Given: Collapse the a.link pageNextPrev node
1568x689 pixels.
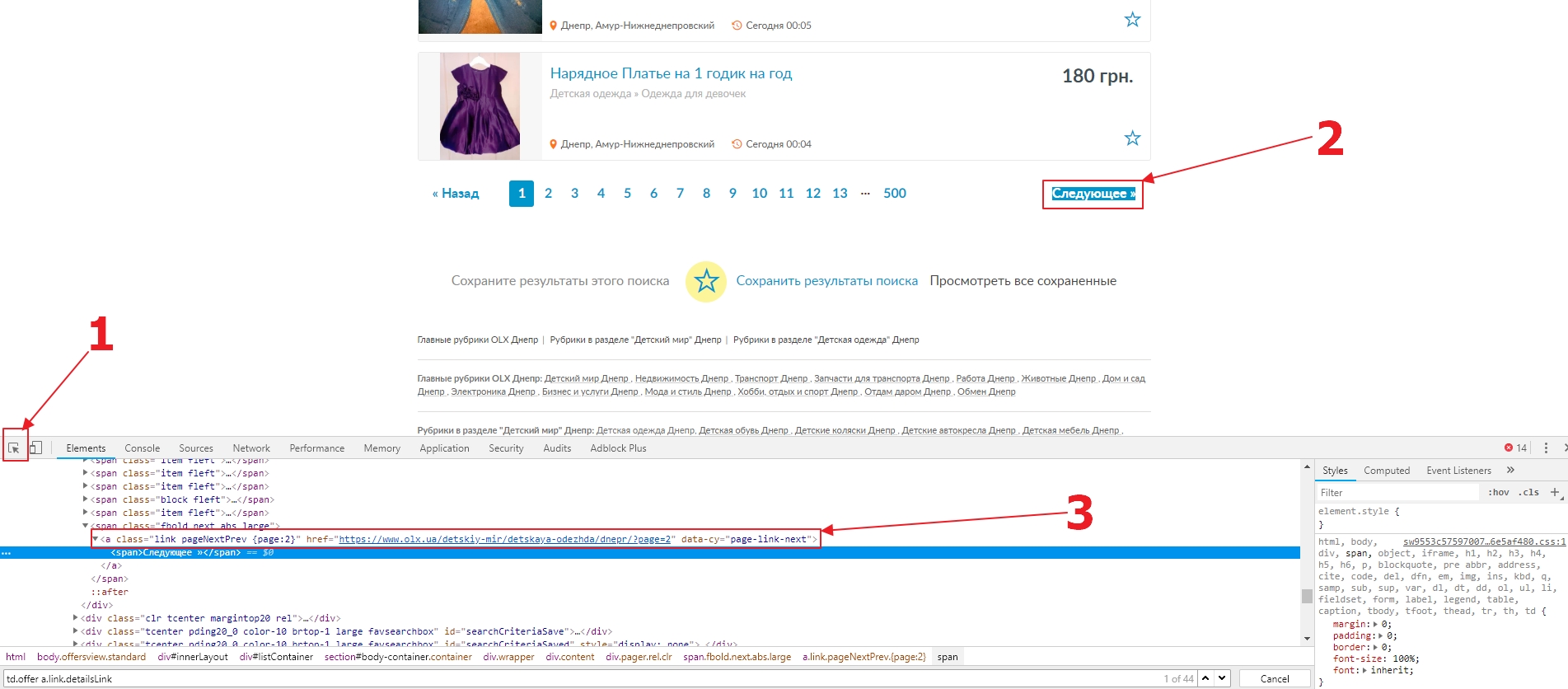Looking at the screenshot, I should click(96, 539).
